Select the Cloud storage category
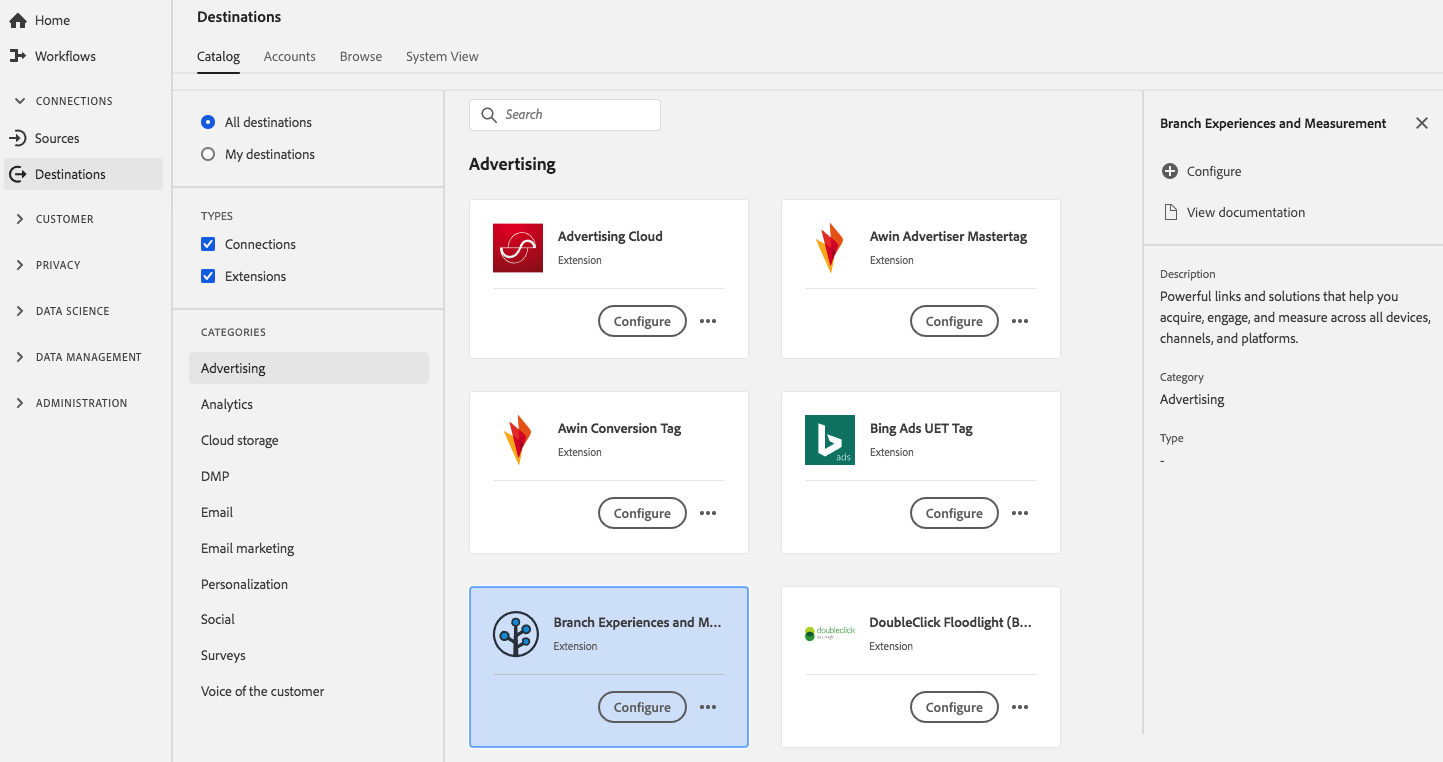Image resolution: width=1443 pixels, height=762 pixels. (x=240, y=440)
